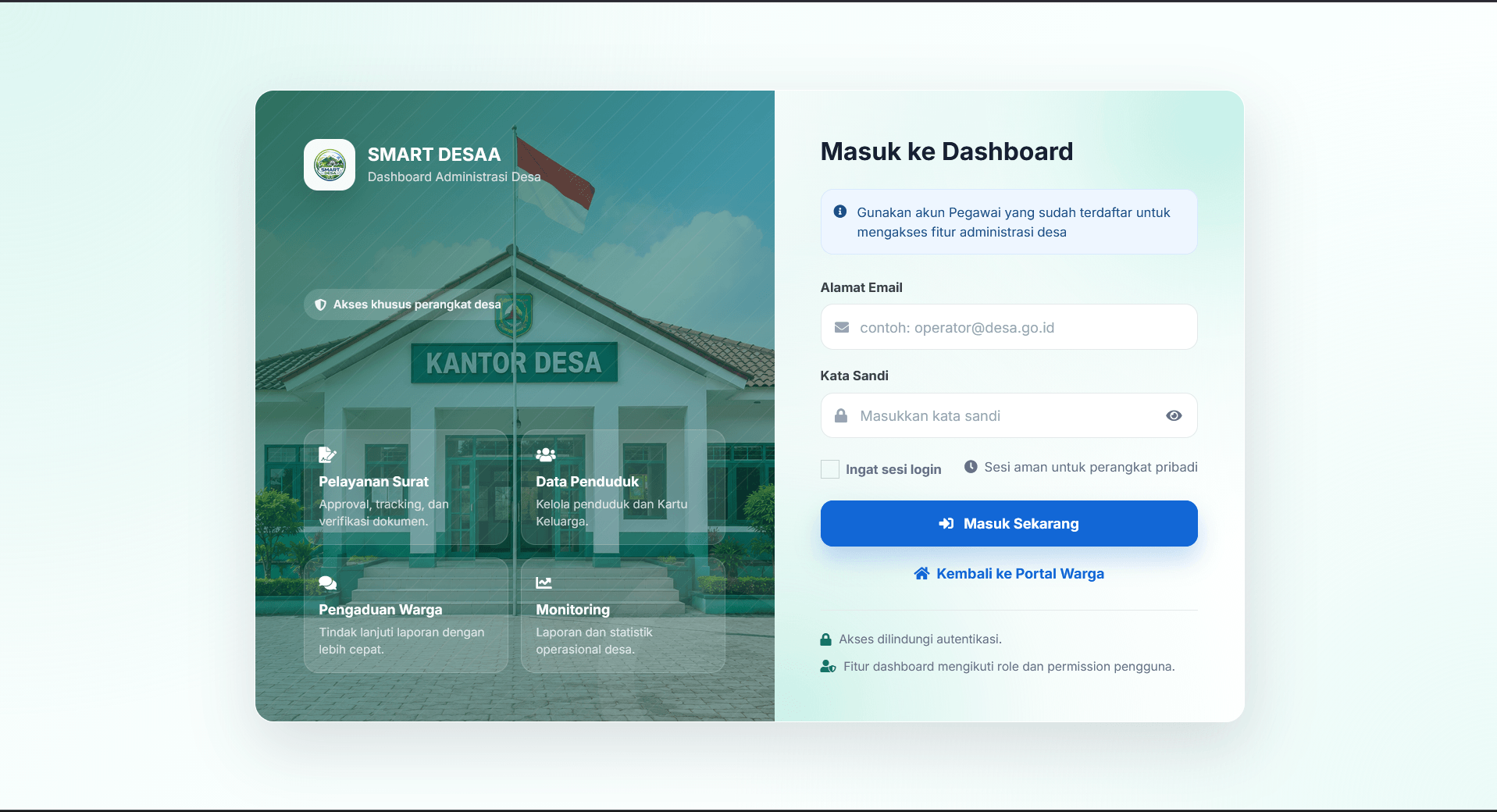Click the house icon before 'Kembali ke Portal Warga'
1497x812 pixels.
coord(921,574)
